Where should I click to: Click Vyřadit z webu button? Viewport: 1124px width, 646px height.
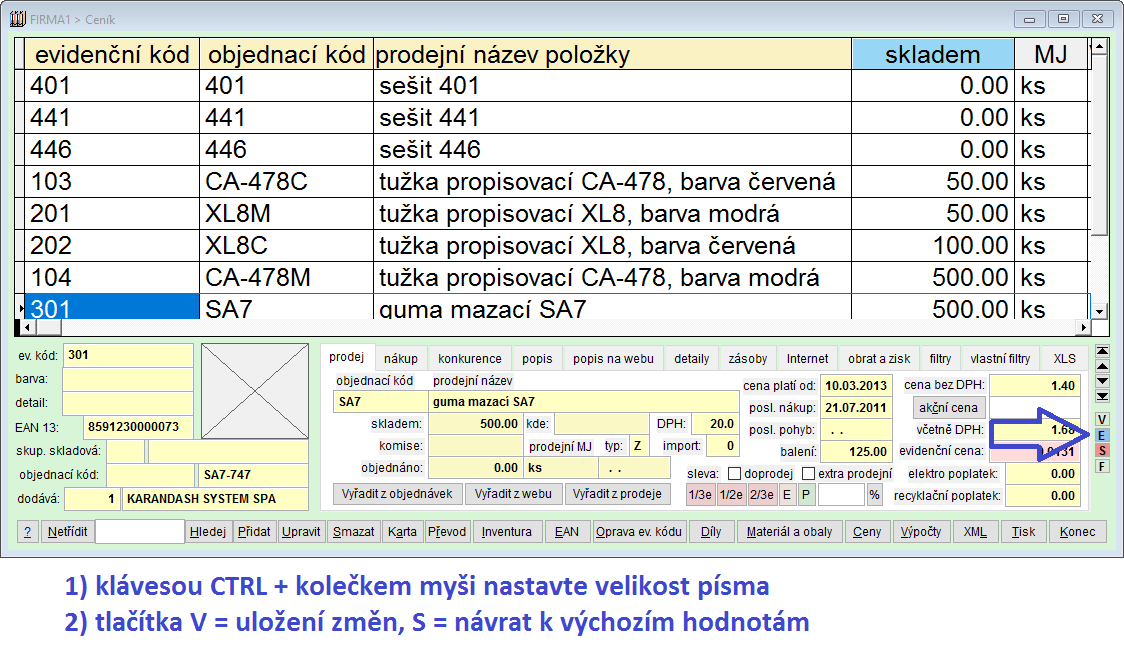click(x=513, y=494)
